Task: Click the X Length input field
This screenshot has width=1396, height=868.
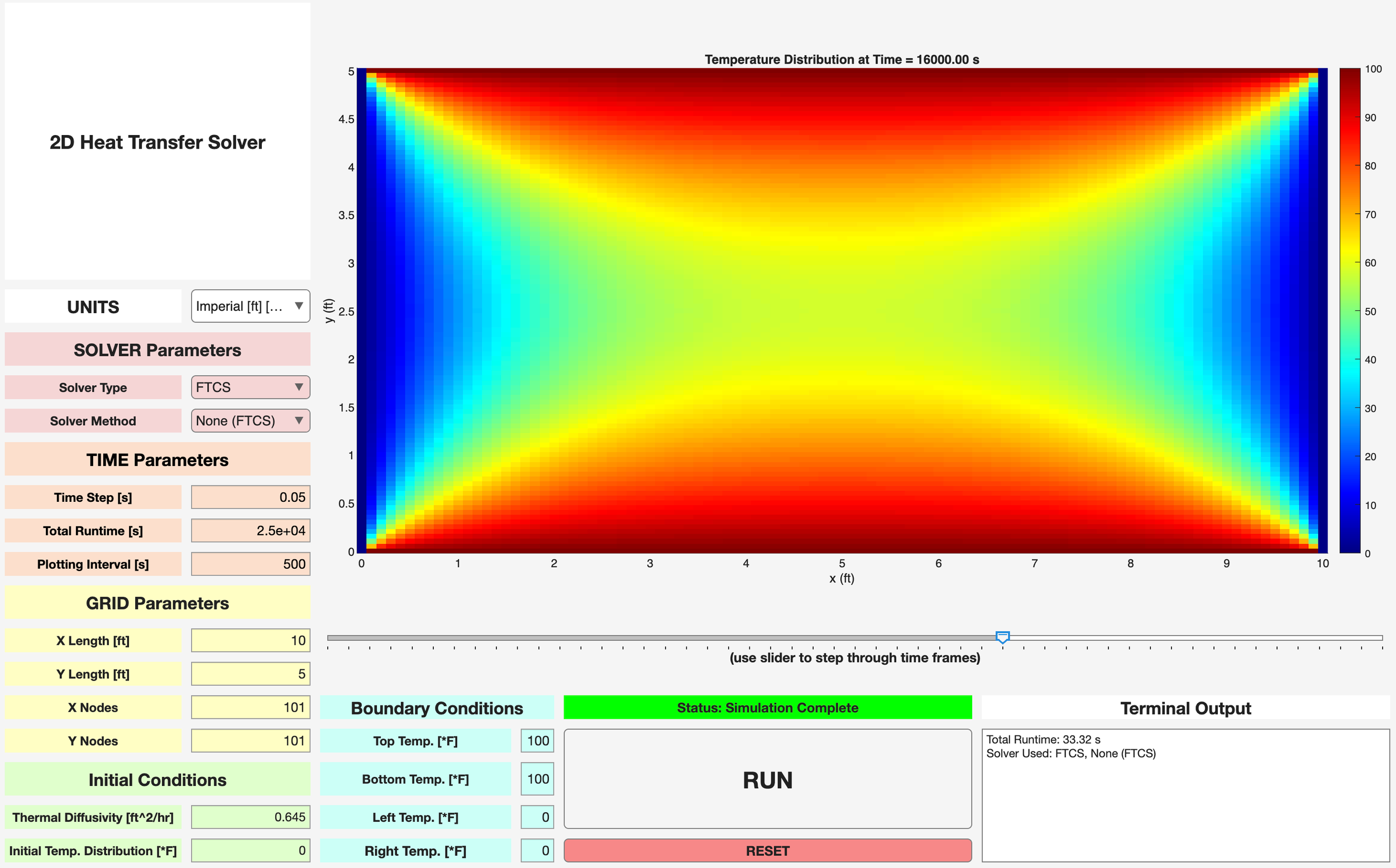Action: coord(250,640)
